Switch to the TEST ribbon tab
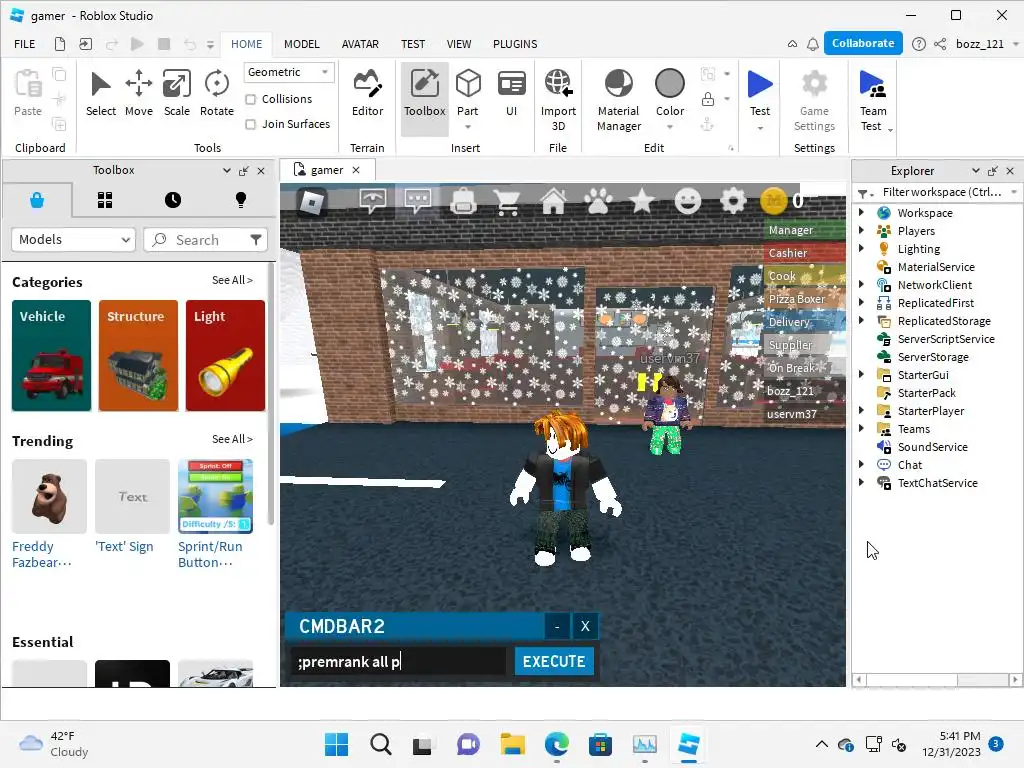This screenshot has width=1024, height=768. [x=413, y=44]
